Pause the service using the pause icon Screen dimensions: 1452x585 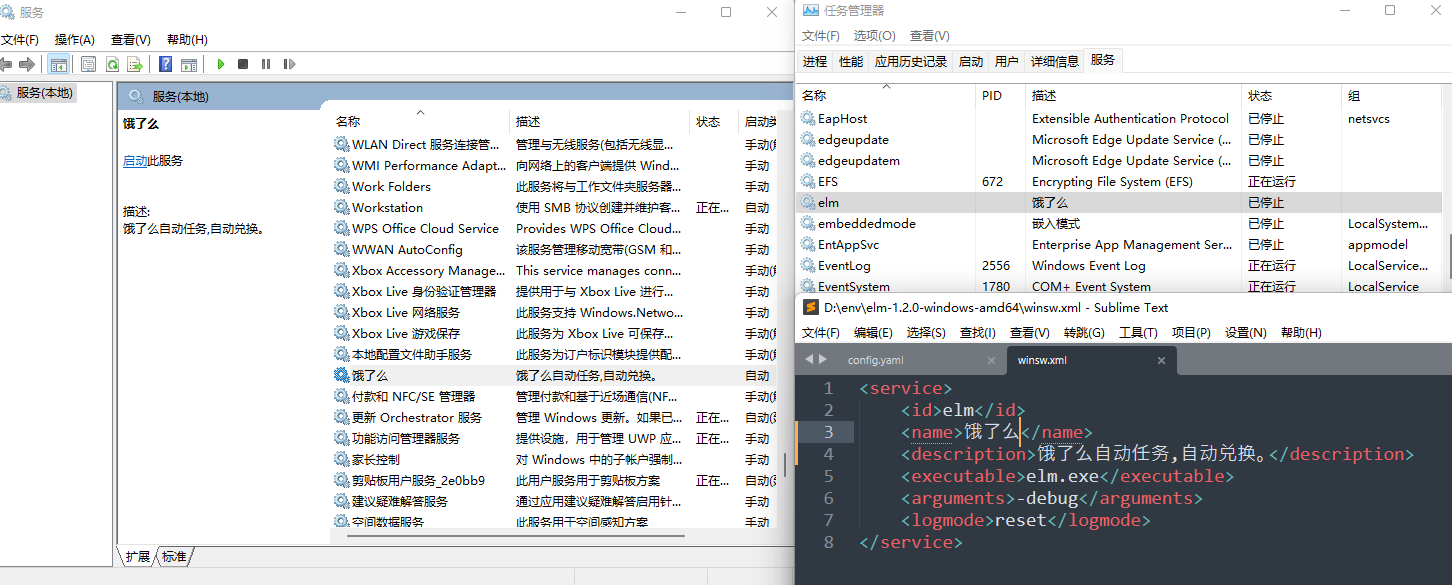pyautogui.click(x=265, y=64)
